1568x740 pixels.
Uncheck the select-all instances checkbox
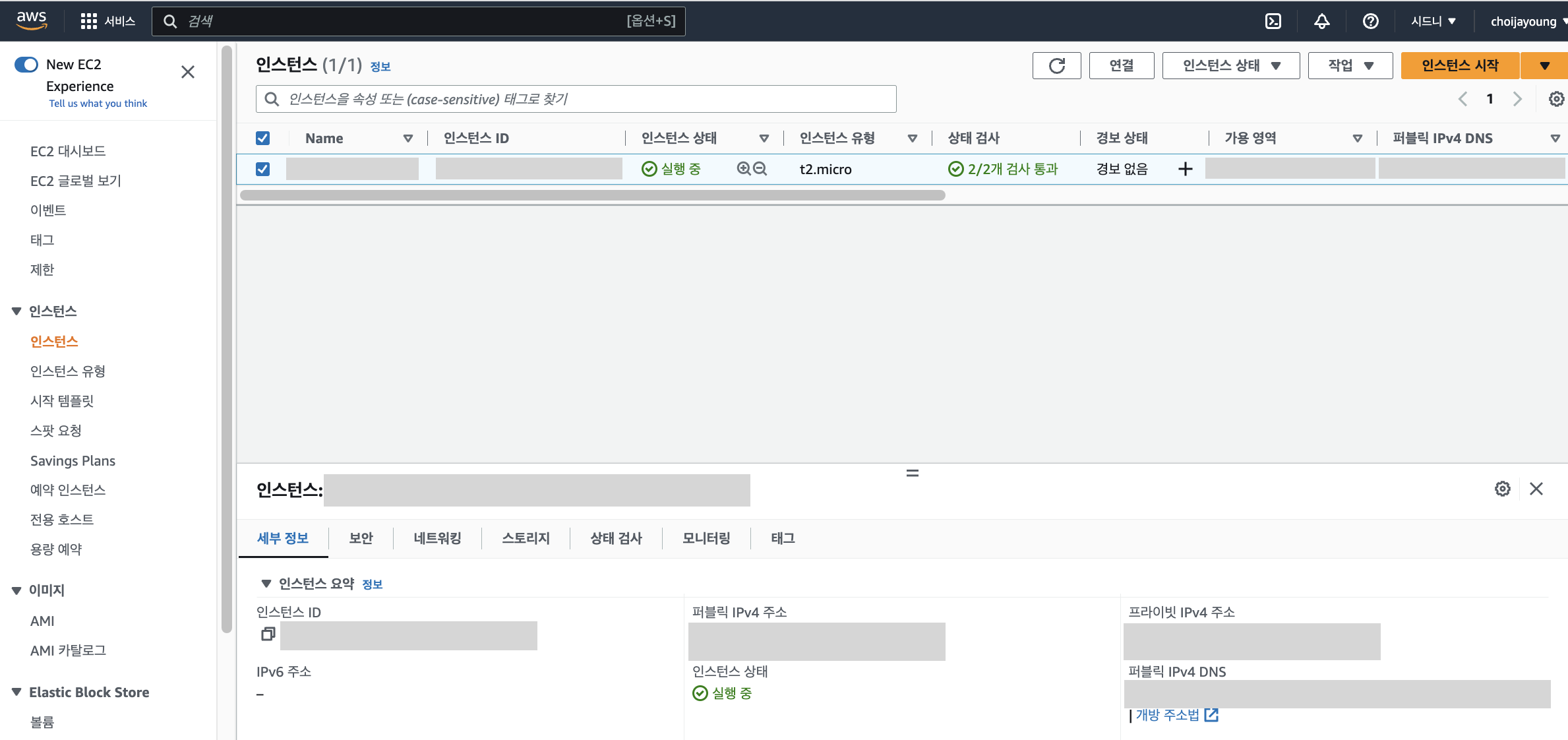click(262, 138)
